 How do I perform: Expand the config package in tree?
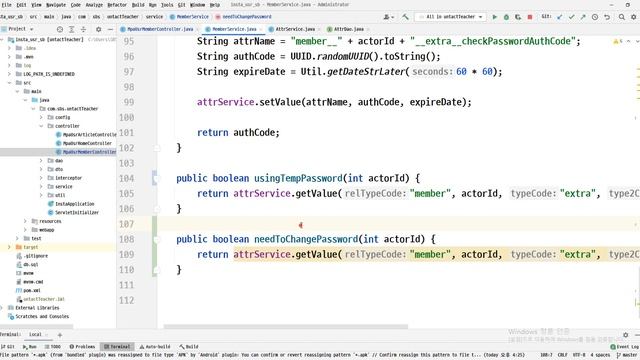tap(41, 118)
